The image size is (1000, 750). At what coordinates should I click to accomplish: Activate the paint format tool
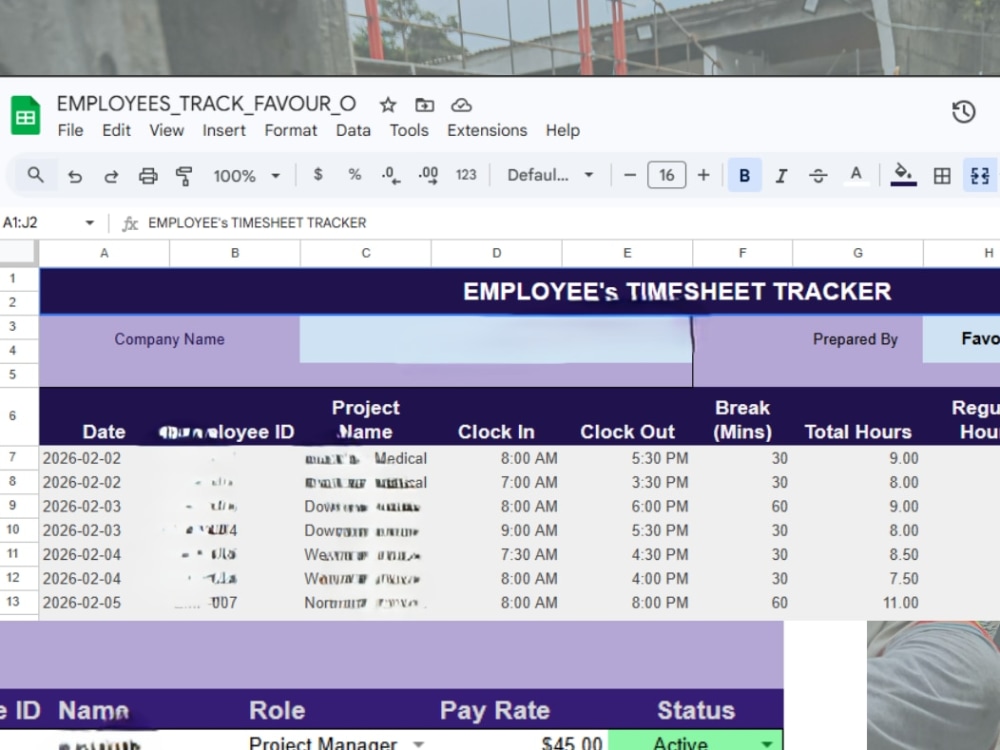coord(184,176)
